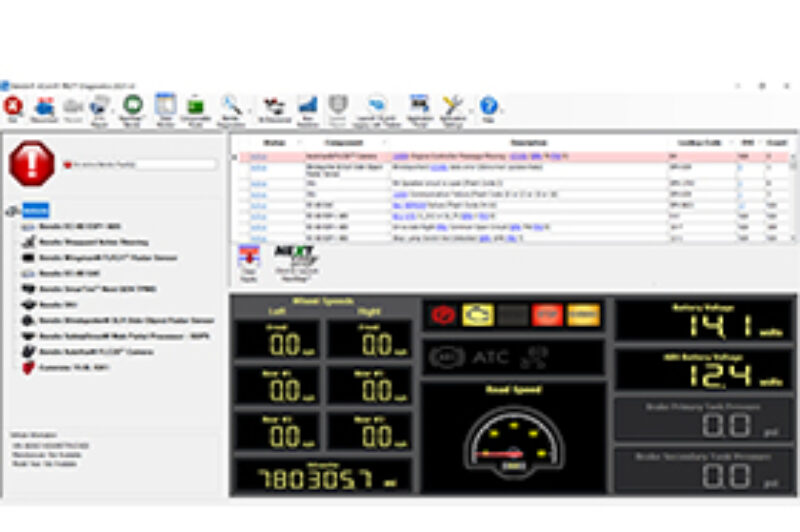The image size is (800, 532).
Task: Open Help with the blue question mark icon
Action: tap(489, 106)
